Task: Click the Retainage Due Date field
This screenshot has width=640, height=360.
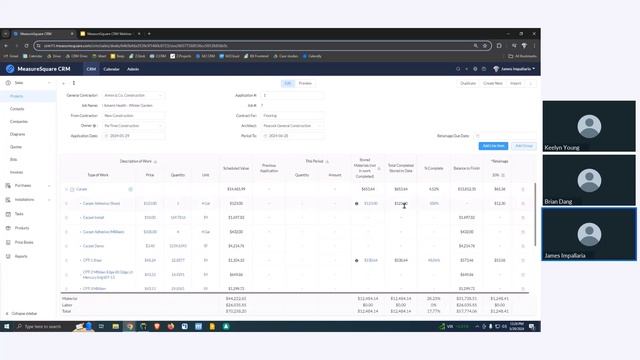Action: coord(505,136)
